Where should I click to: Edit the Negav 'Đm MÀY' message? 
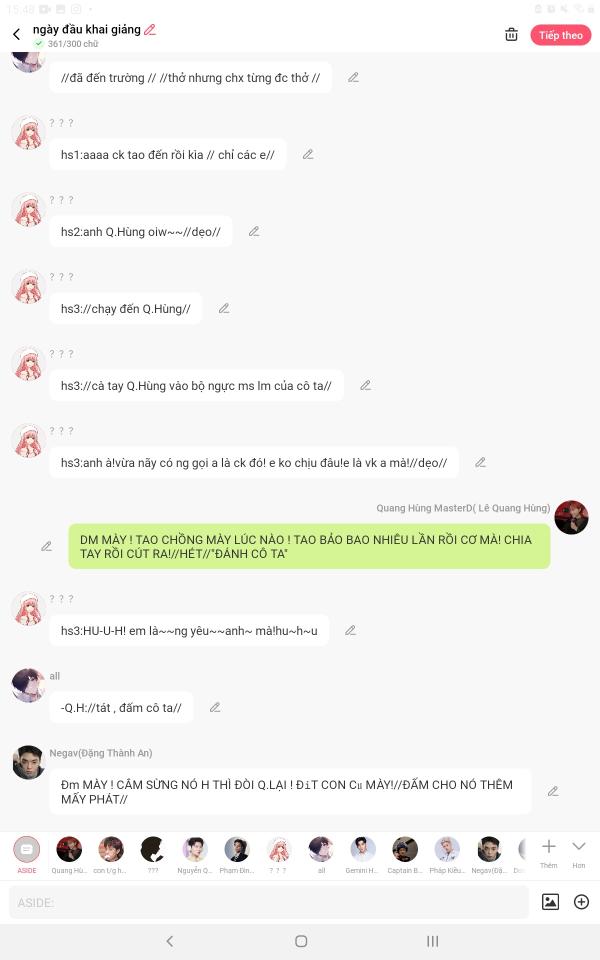(x=553, y=792)
